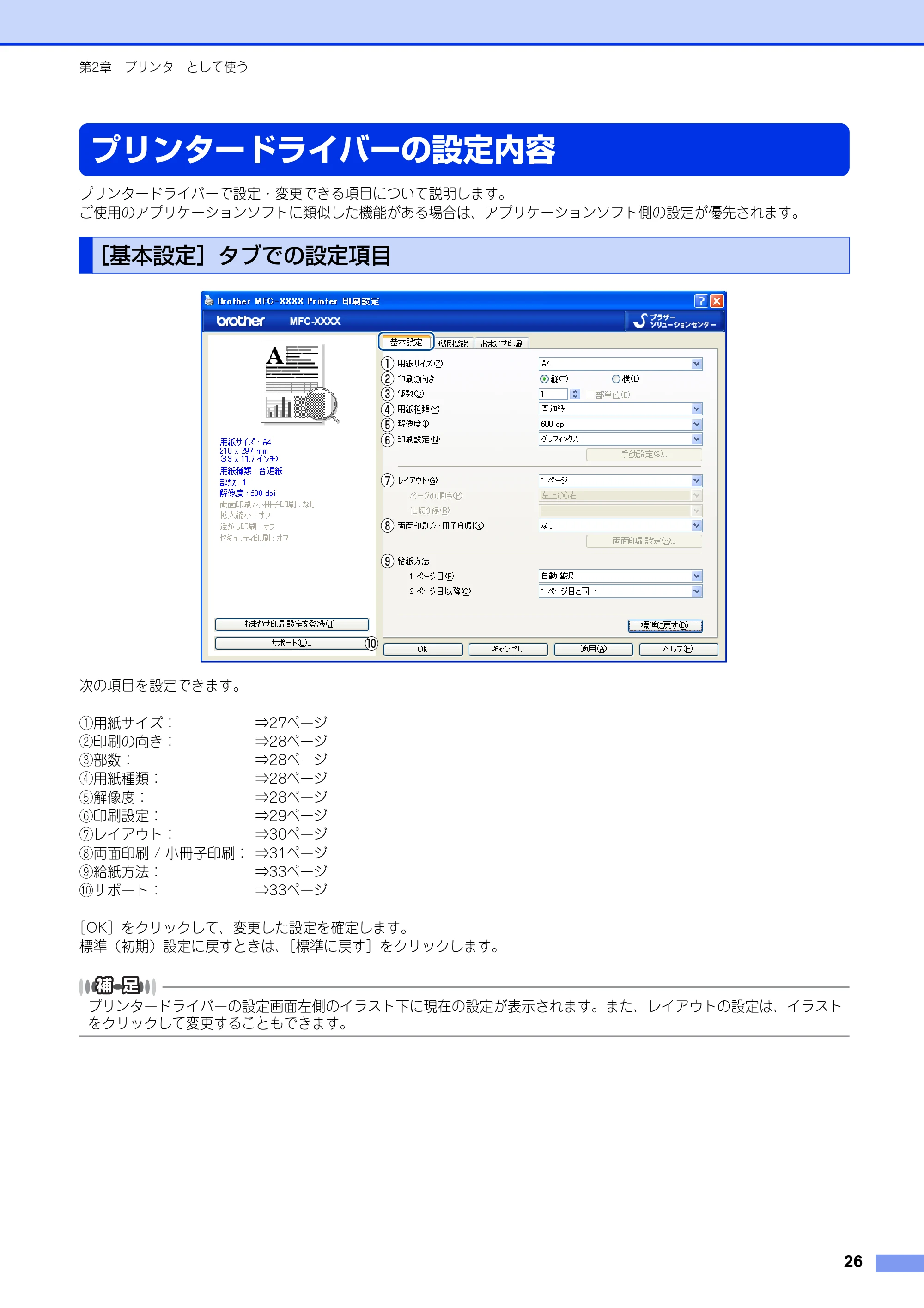This screenshot has width=924, height=1308.
Task: Click the ページの順序 左上から右 dropdown
Action: pos(620,496)
